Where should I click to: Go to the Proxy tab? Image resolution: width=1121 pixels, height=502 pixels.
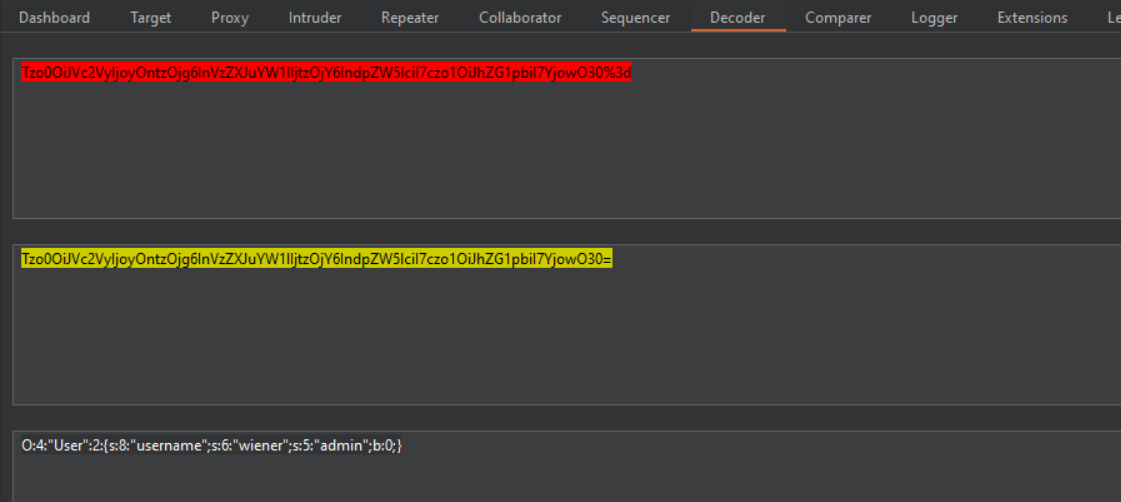point(230,18)
